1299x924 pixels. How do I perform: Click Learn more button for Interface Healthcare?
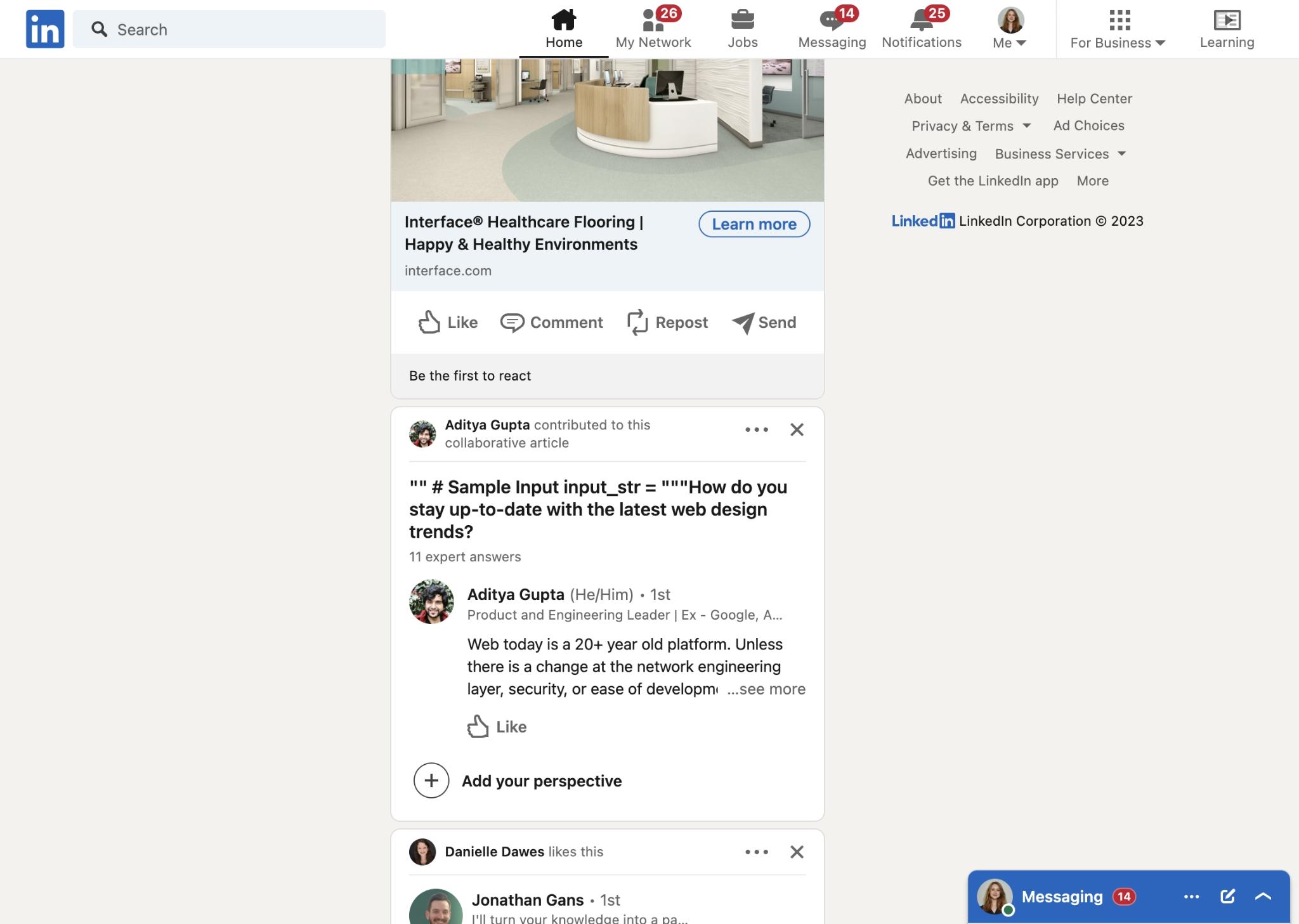click(754, 223)
